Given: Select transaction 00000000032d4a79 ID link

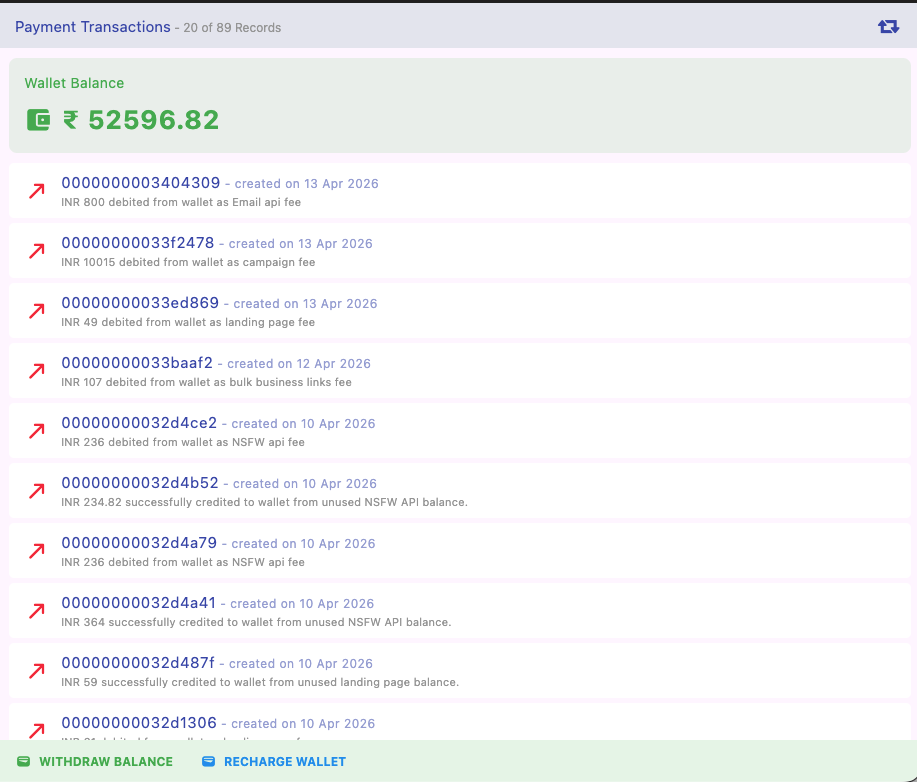Looking at the screenshot, I should tap(139, 543).
